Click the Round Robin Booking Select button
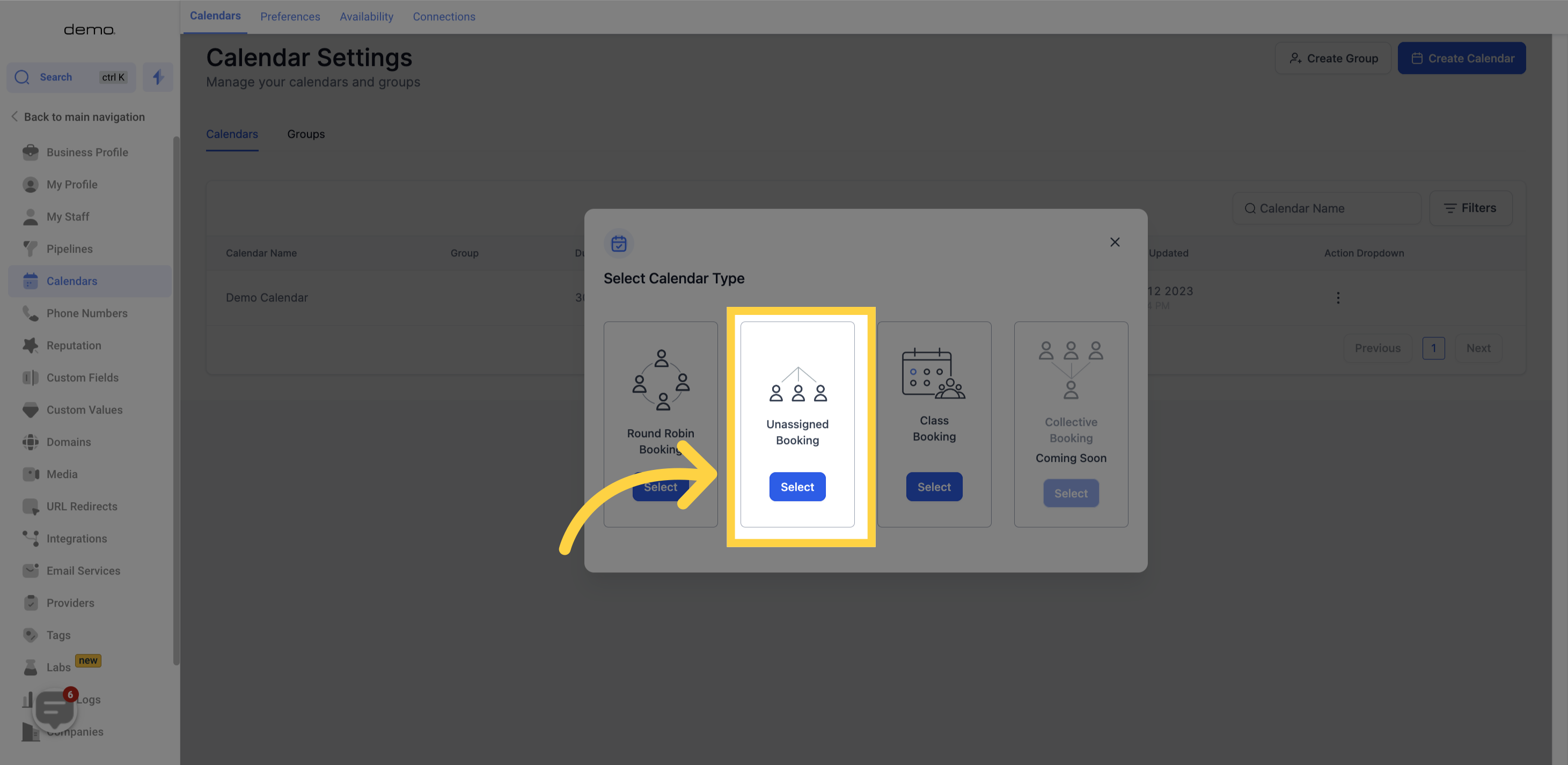This screenshot has height=765, width=1568. [x=660, y=487]
